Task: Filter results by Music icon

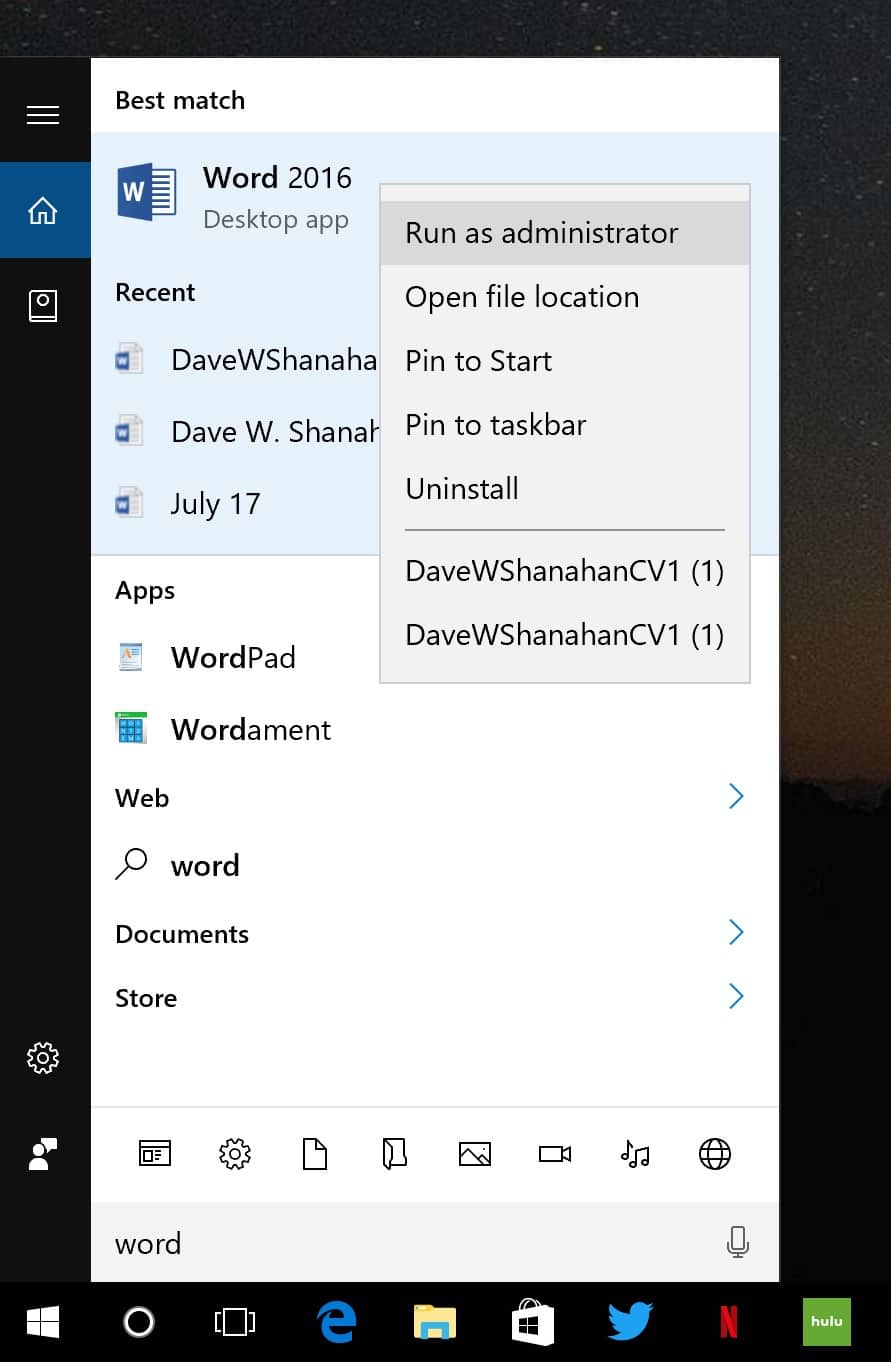Action: coord(635,1154)
